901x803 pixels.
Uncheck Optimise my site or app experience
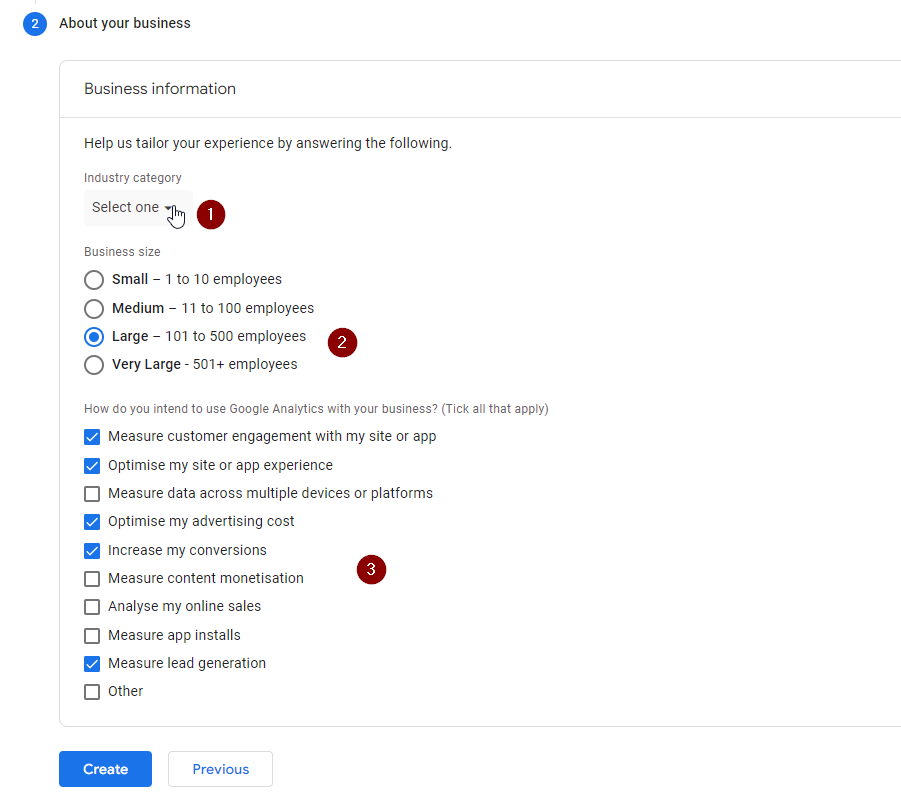pyautogui.click(x=92, y=466)
